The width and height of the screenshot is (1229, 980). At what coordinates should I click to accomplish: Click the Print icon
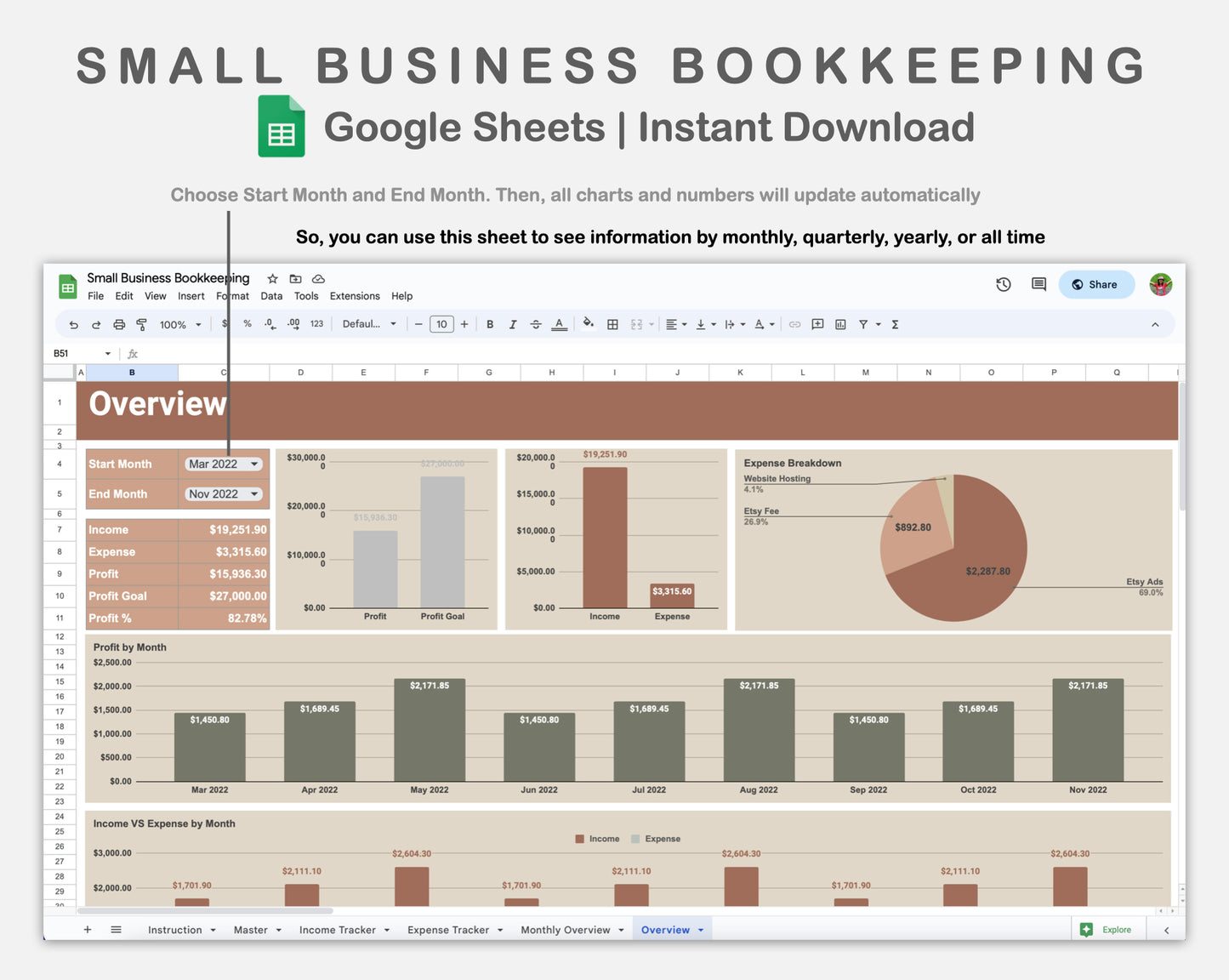pyautogui.click(x=119, y=324)
